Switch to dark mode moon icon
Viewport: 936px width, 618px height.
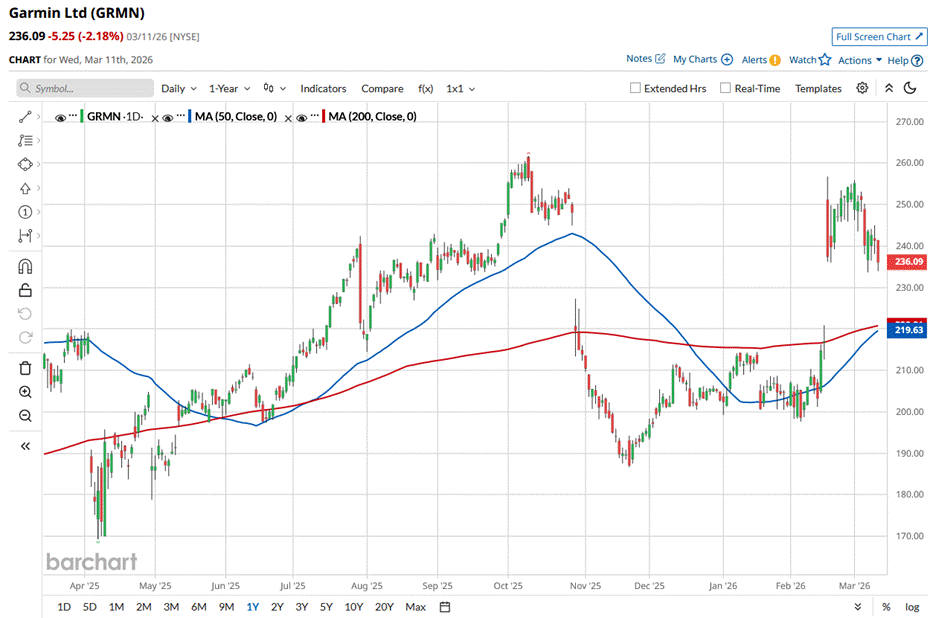(x=910, y=88)
